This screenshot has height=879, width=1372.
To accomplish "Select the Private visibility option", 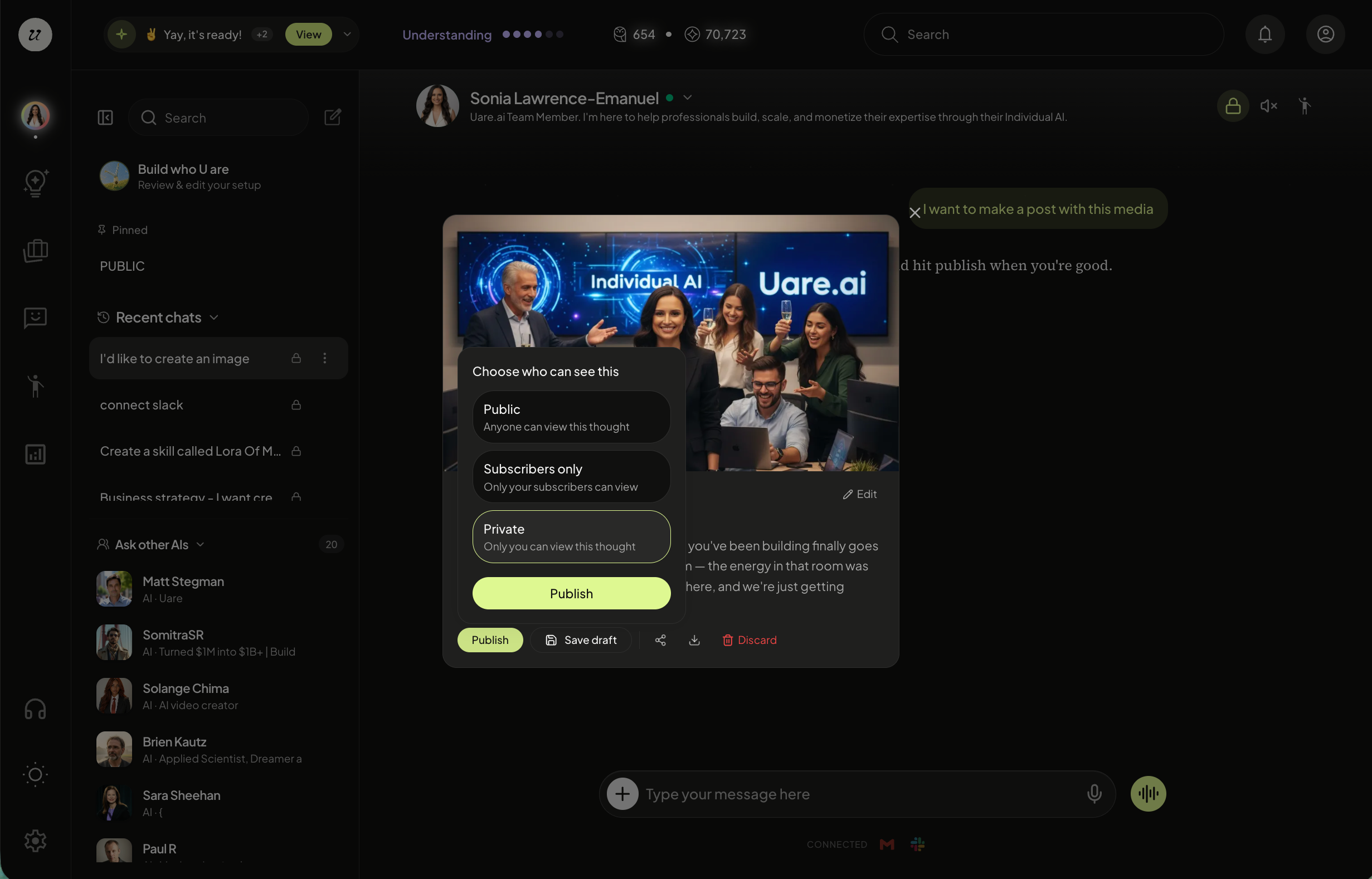I will (x=572, y=536).
